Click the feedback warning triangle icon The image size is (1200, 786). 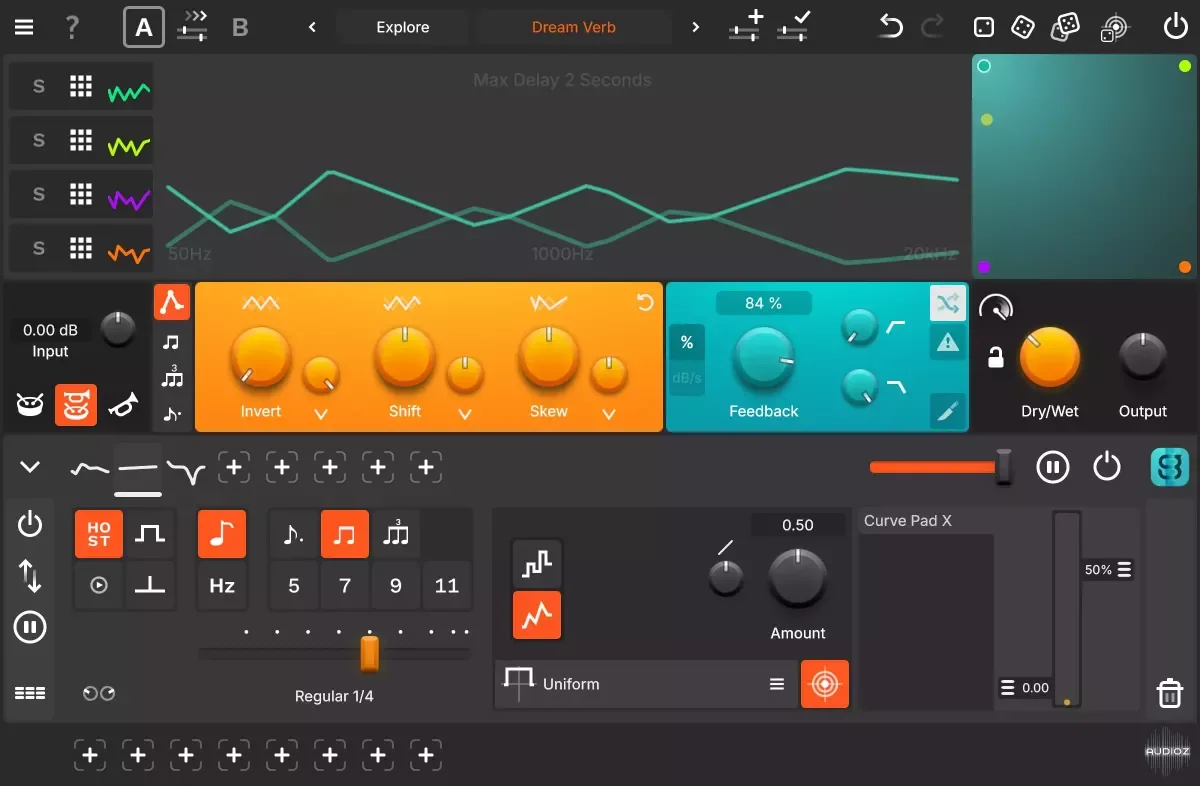coord(947,343)
